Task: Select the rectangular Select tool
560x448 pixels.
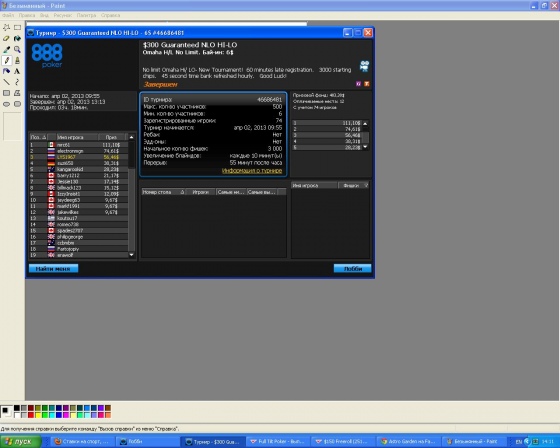Action: [x=17, y=28]
